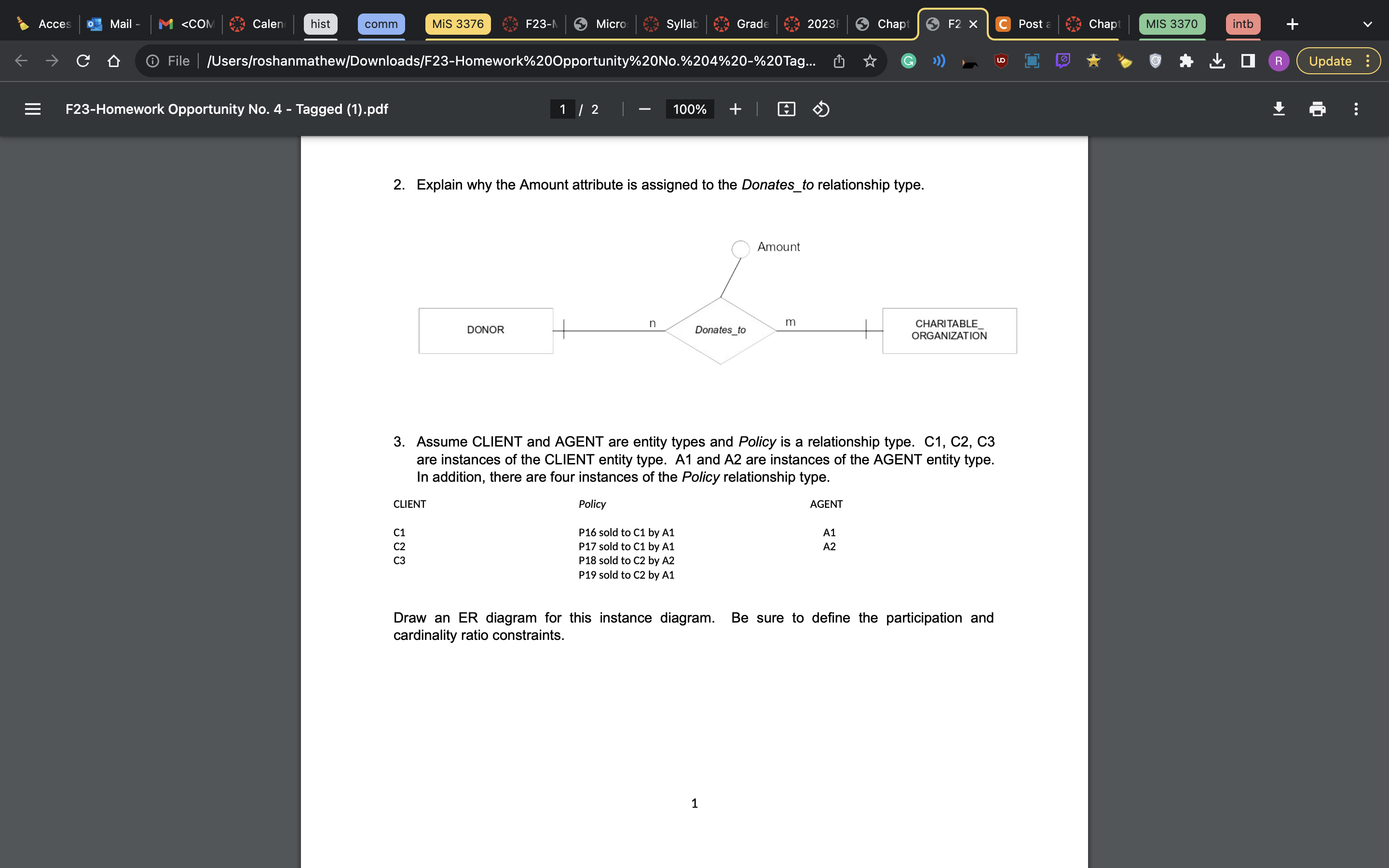
Task: Zoom out using the minus control
Action: tap(643, 109)
